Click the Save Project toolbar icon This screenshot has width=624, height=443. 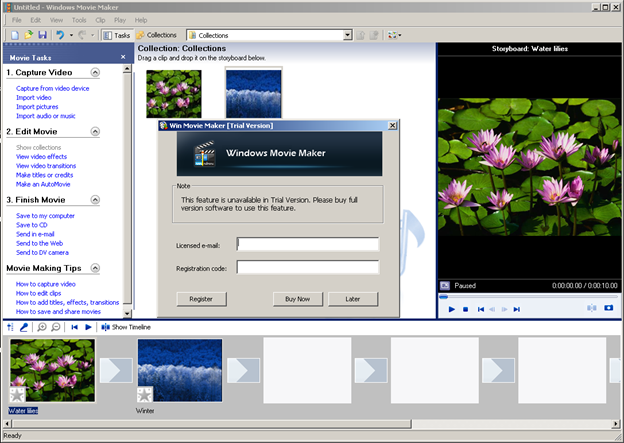pyautogui.click(x=42, y=35)
